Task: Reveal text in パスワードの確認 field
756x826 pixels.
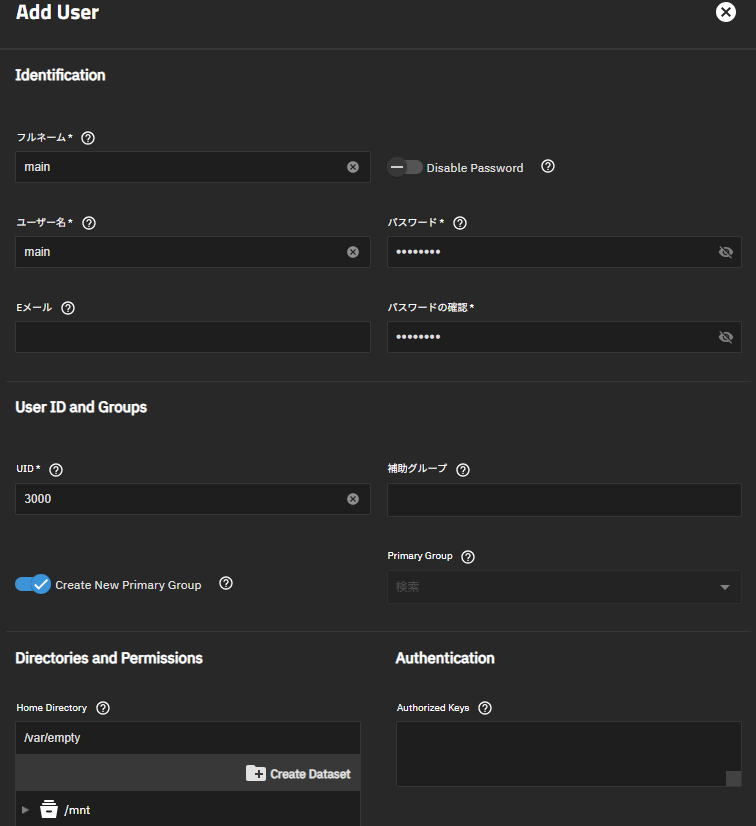Action: click(726, 337)
